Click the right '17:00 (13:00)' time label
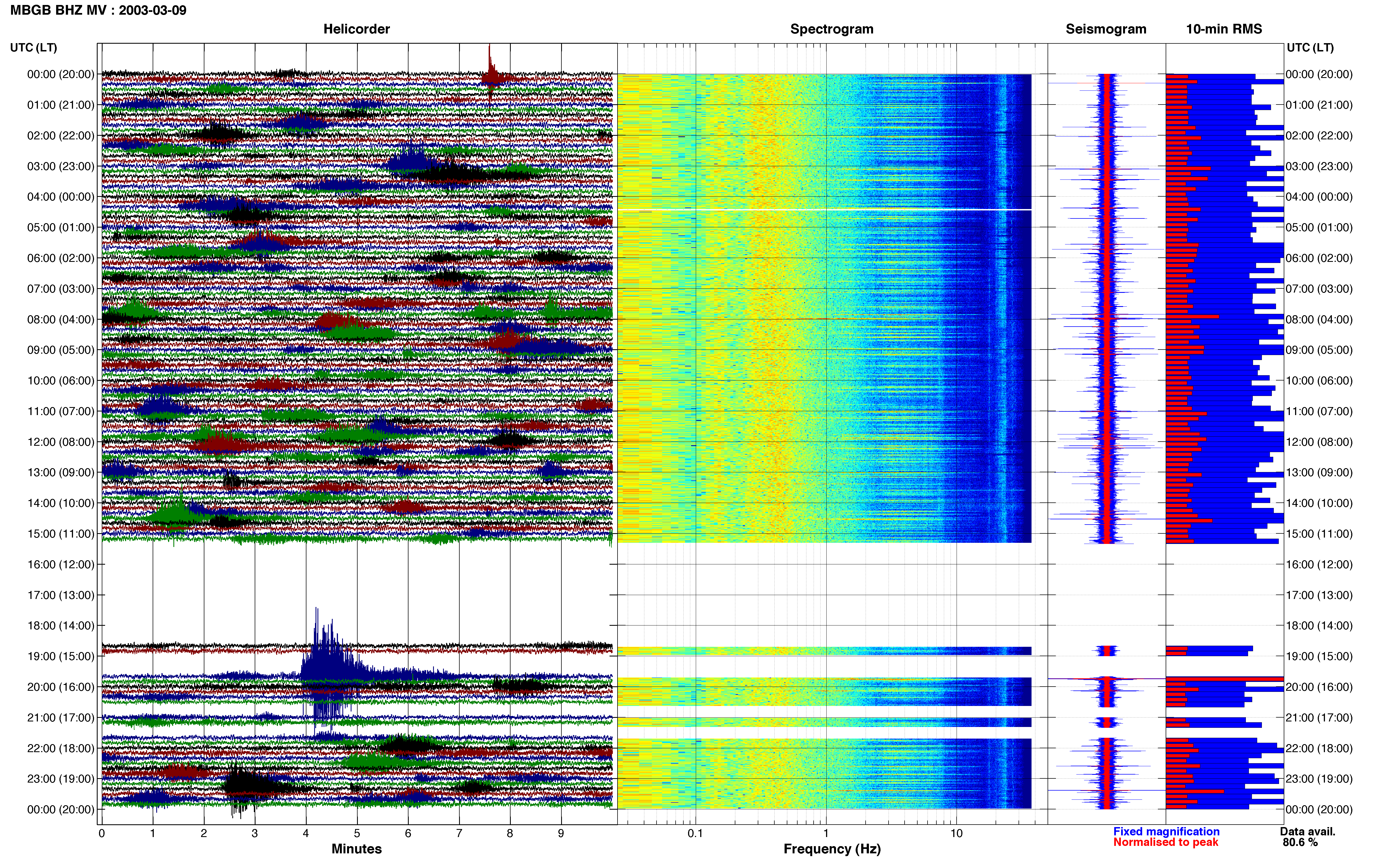Viewport: 1388px width, 868px height. tap(1319, 595)
